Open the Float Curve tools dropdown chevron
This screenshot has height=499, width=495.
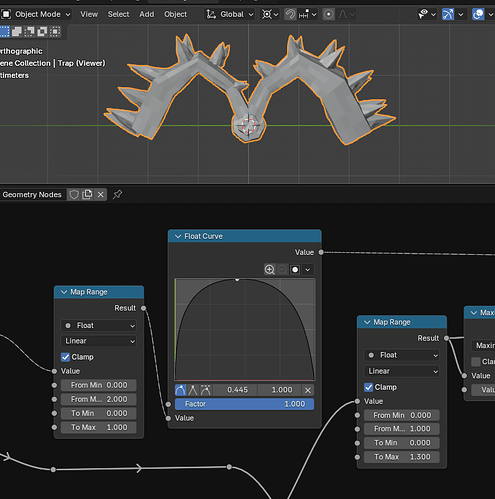pos(308,269)
